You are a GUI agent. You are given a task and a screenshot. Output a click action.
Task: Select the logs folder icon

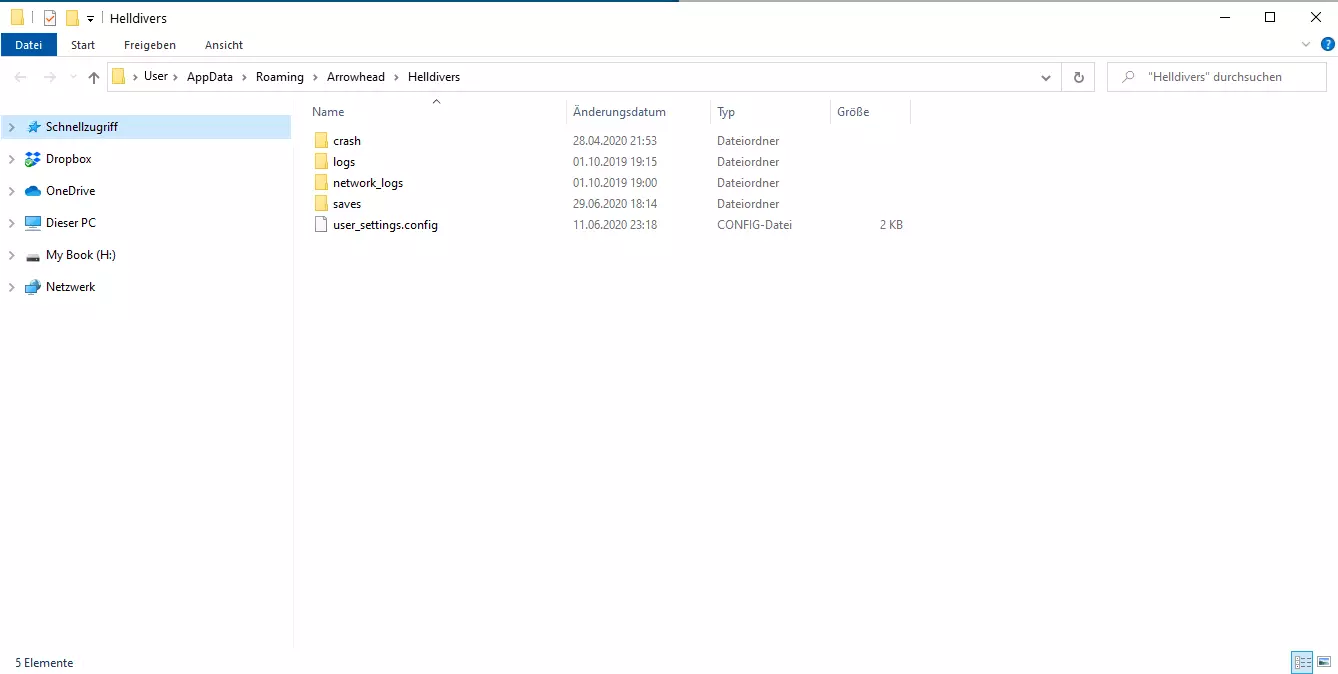click(x=321, y=162)
